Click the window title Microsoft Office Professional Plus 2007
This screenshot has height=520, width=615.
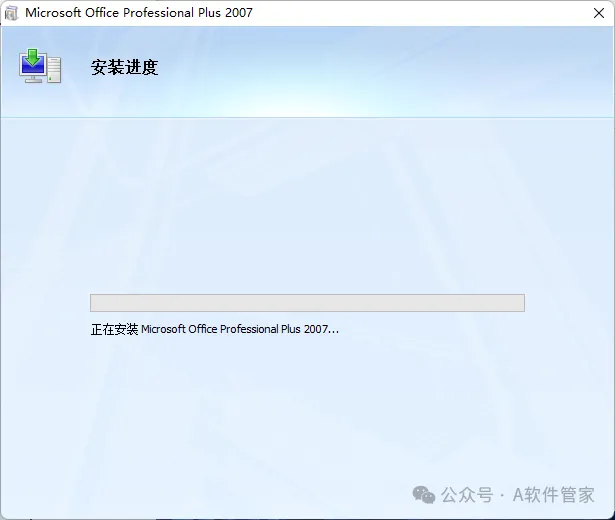139,13
